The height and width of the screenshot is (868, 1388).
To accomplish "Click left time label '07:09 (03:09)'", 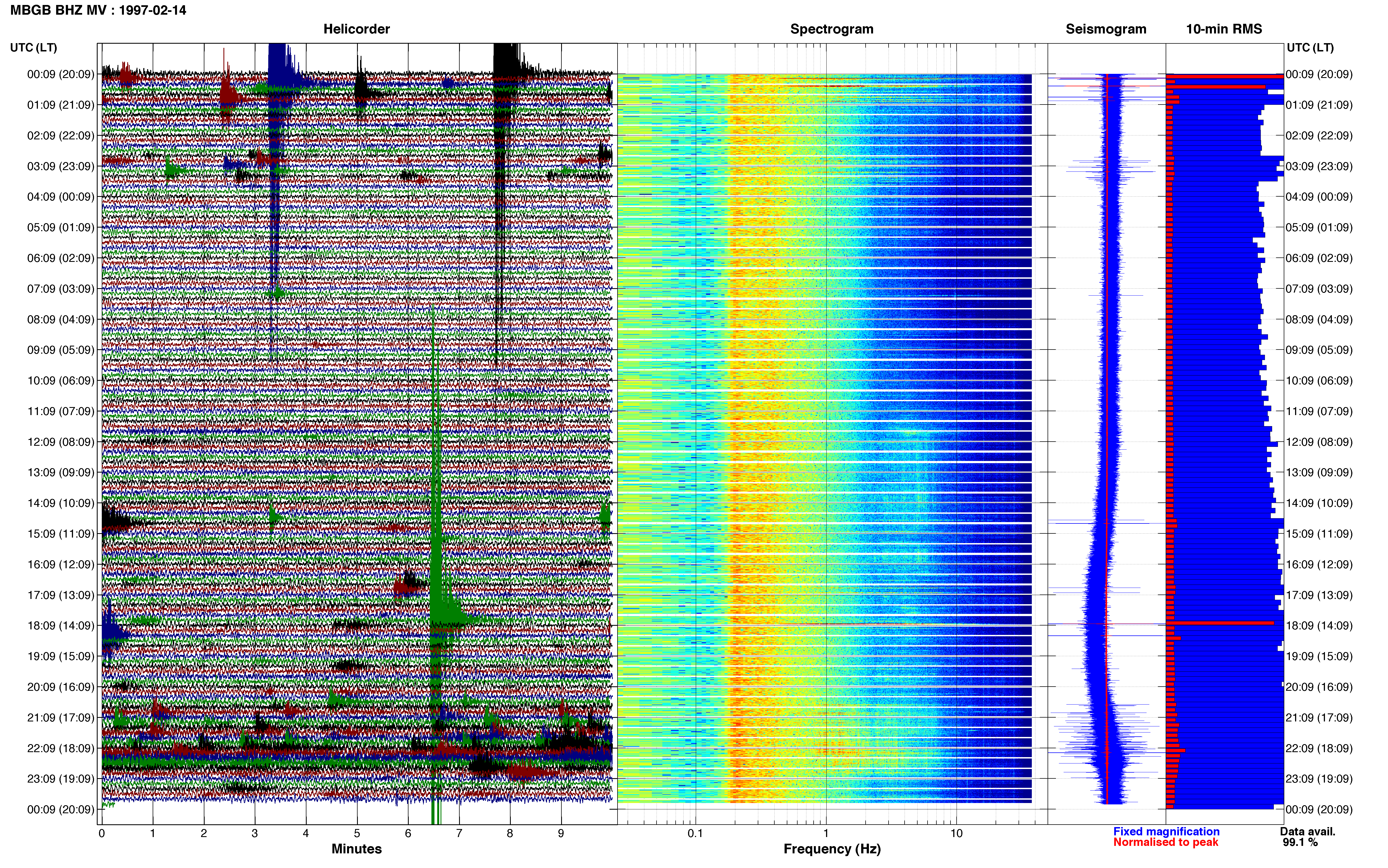I will pos(61,289).
